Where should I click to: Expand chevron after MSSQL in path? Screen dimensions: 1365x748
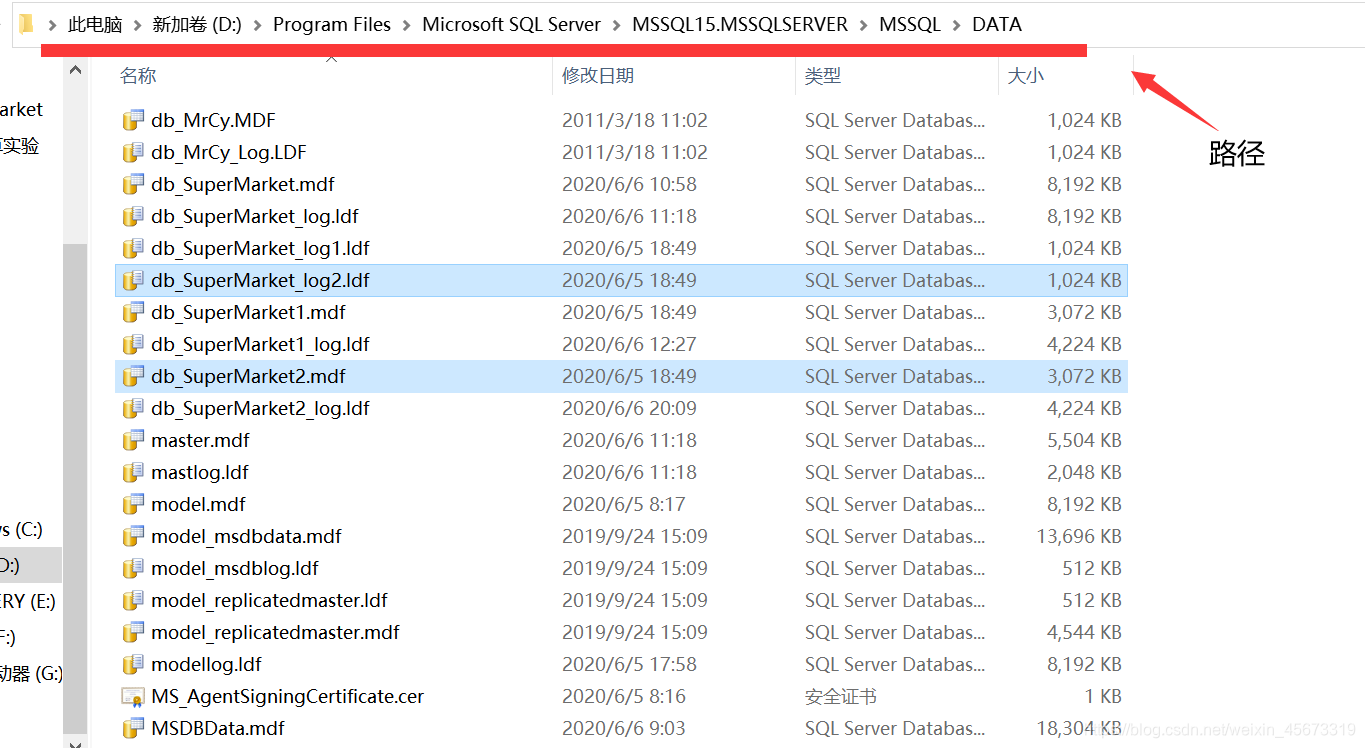[957, 24]
